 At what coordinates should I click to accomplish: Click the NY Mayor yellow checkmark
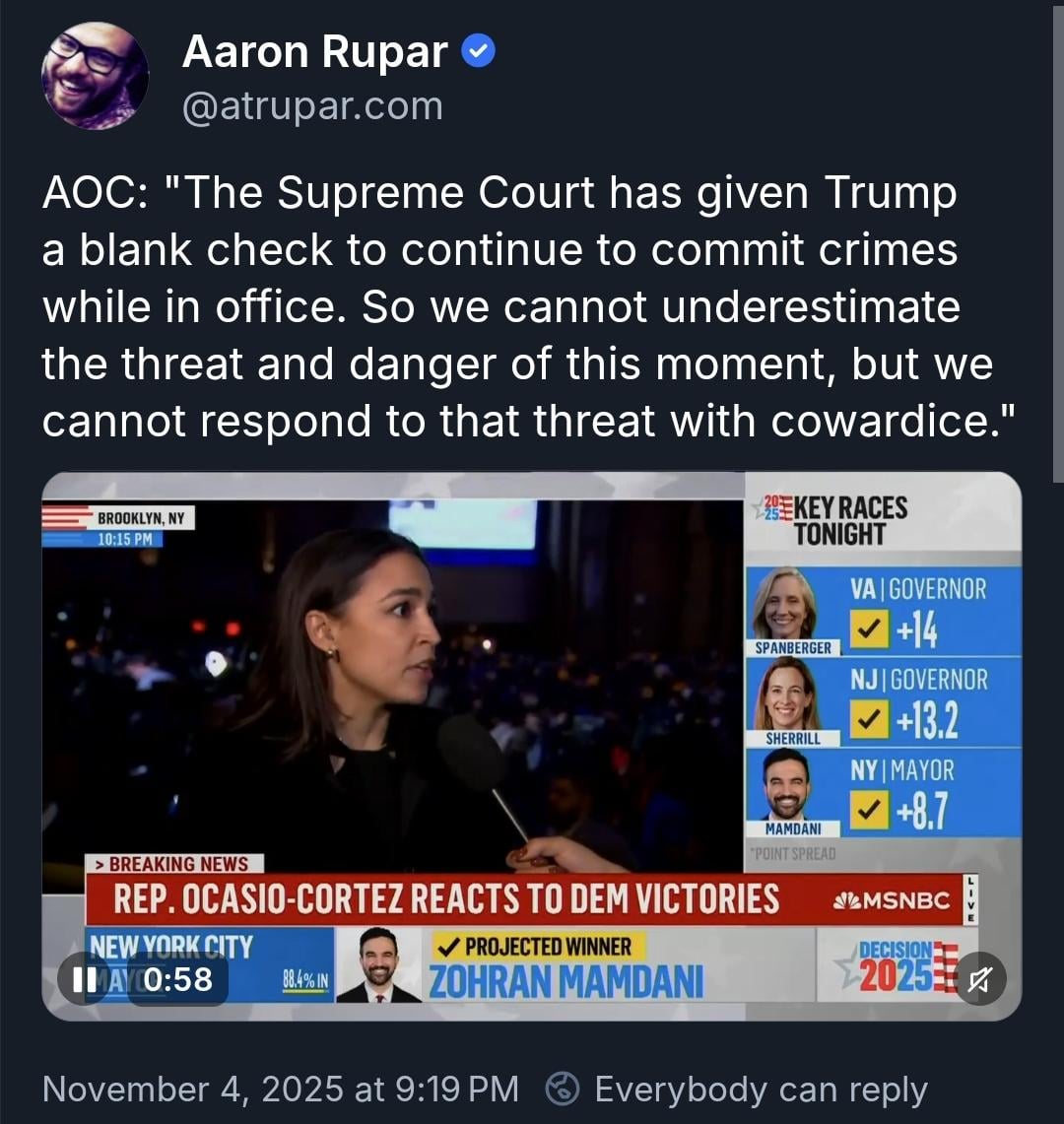click(869, 810)
